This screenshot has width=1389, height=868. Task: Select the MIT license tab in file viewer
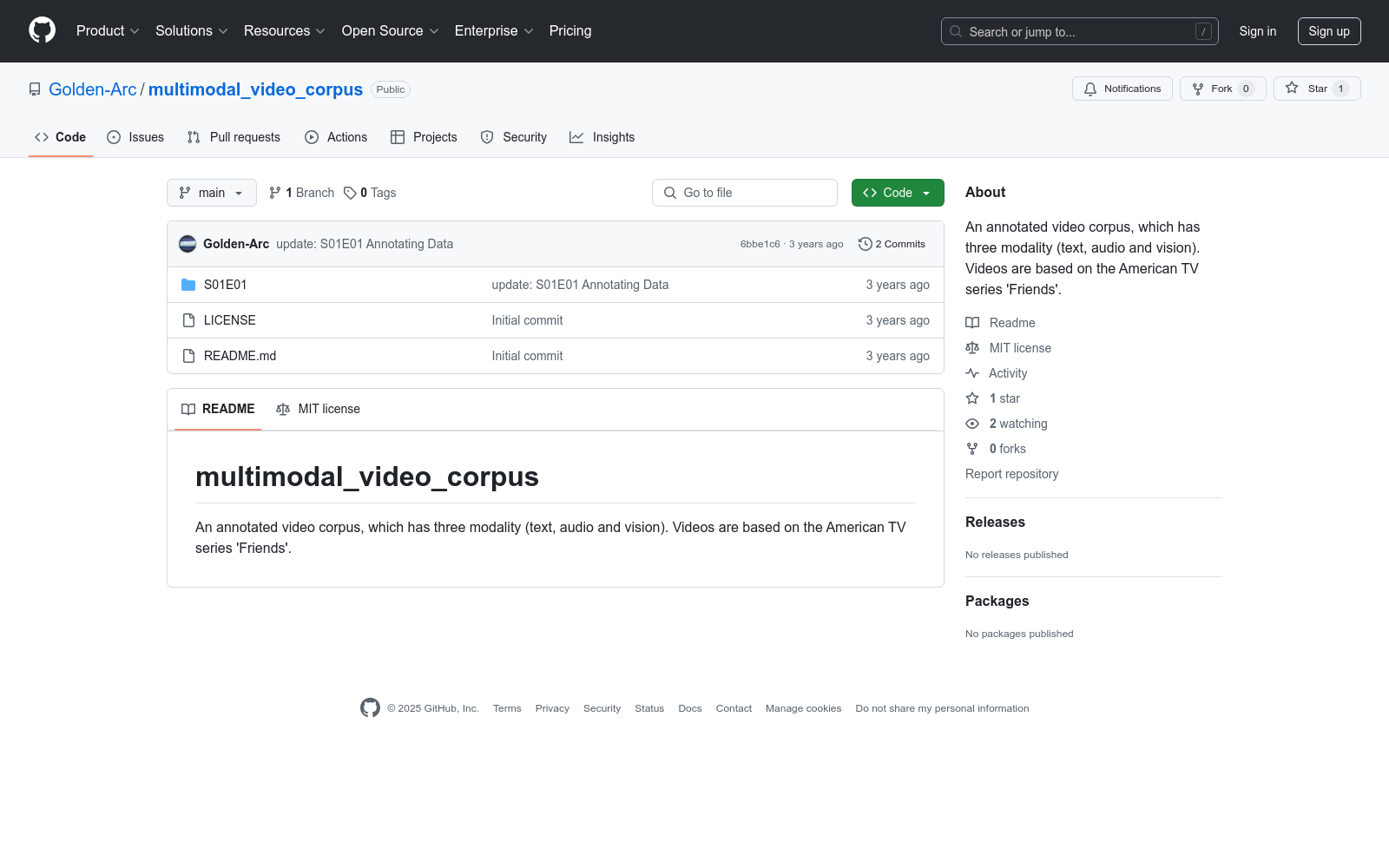tap(318, 409)
